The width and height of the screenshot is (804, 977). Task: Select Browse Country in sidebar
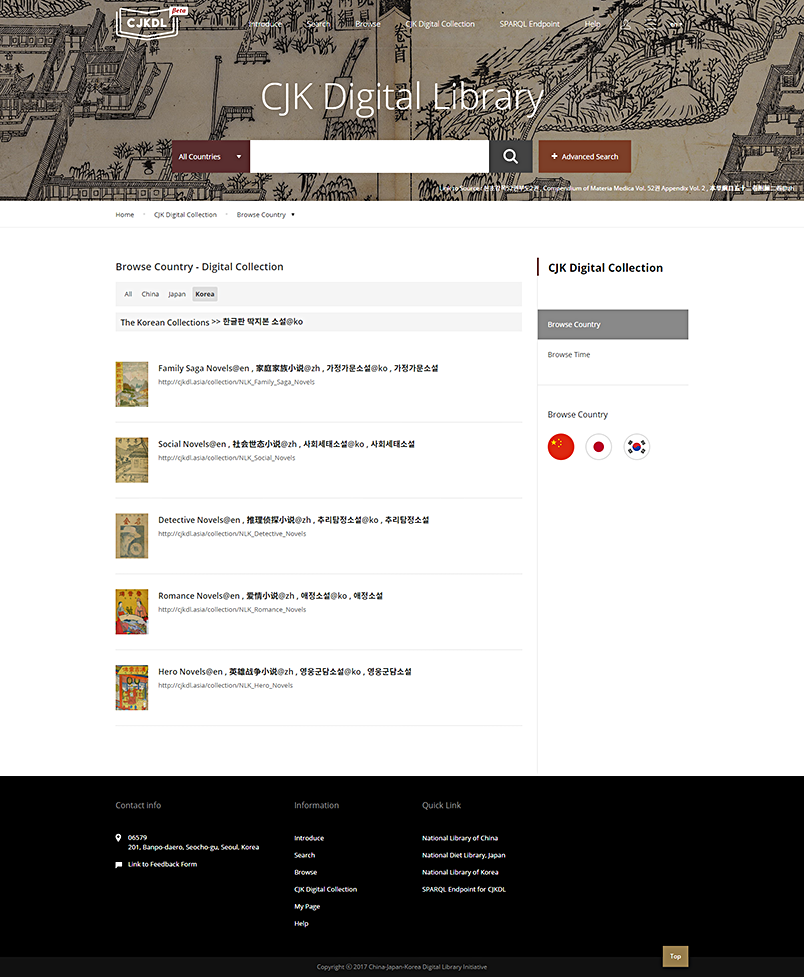click(x=613, y=325)
